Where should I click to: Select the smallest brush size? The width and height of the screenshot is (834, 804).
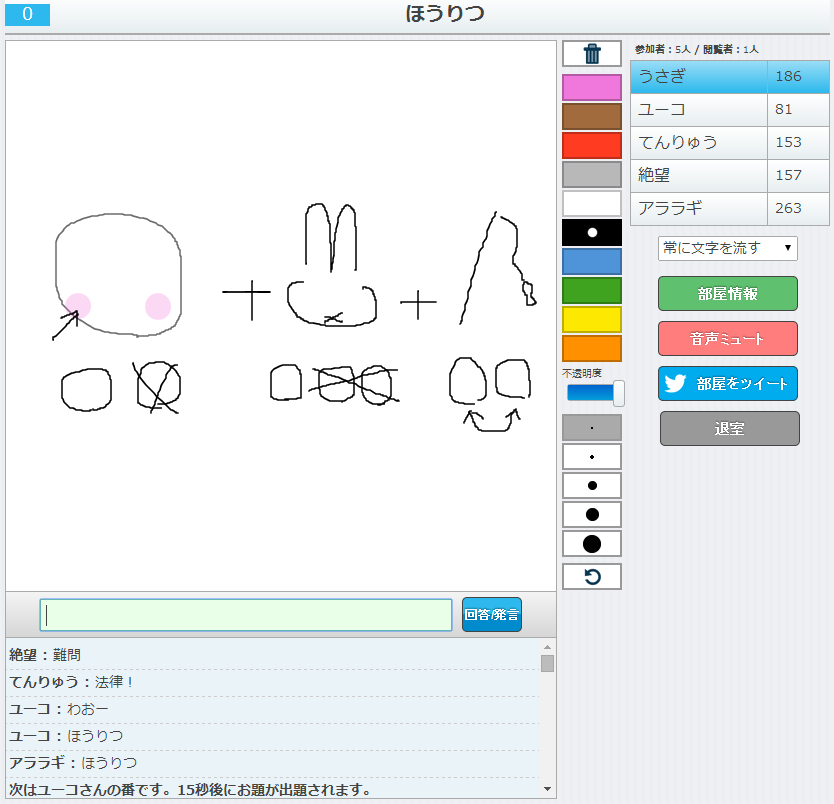click(591, 428)
